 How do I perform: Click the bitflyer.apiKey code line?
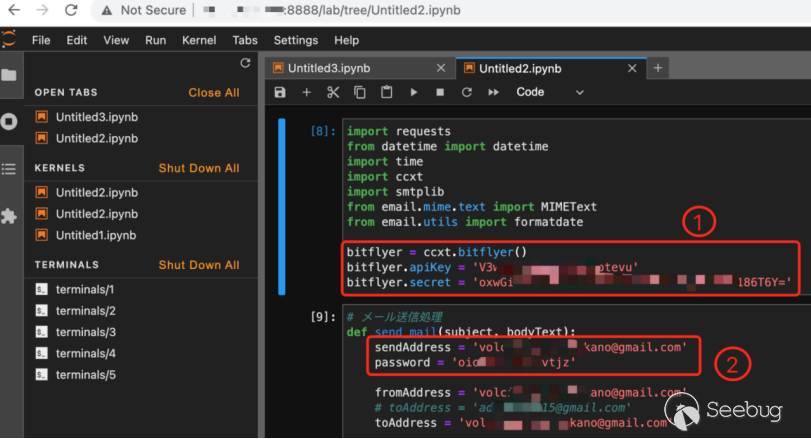[x=492, y=267]
